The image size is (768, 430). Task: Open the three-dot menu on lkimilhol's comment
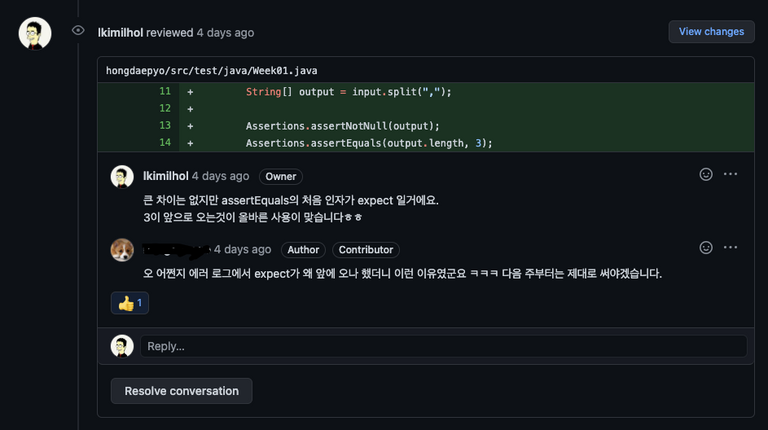pyautogui.click(x=730, y=174)
